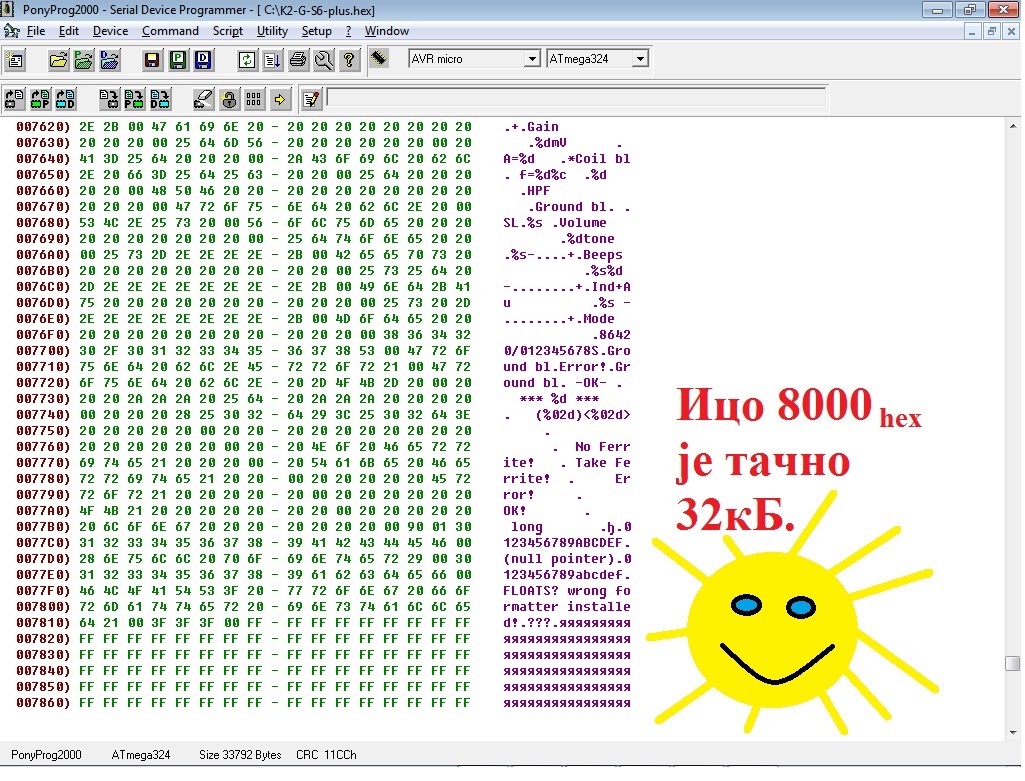1025x781 pixels.
Task: Click the Write device toolbar icon
Action: point(109,98)
